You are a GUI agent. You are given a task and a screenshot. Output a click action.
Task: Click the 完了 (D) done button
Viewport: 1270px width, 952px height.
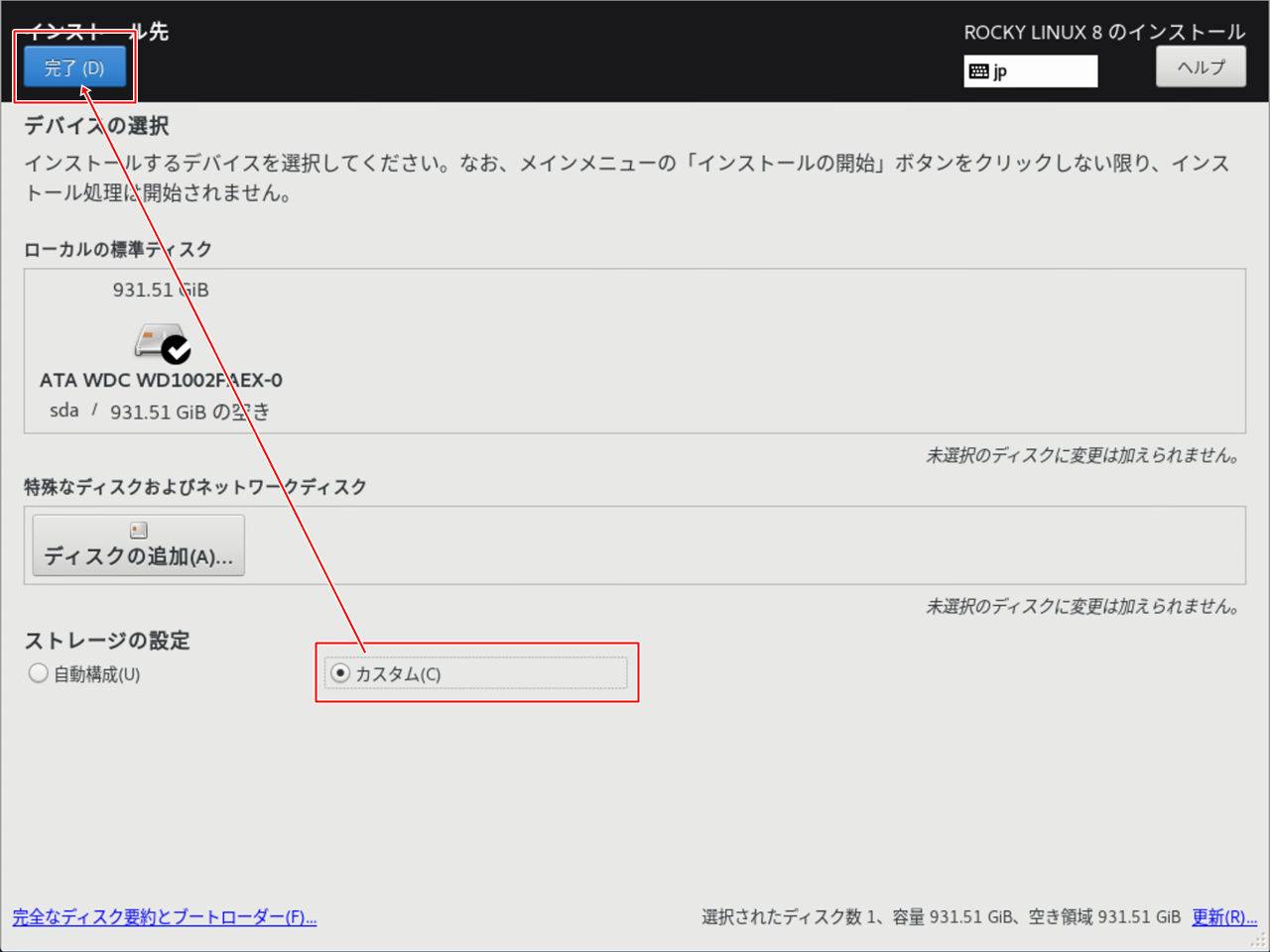[x=74, y=67]
